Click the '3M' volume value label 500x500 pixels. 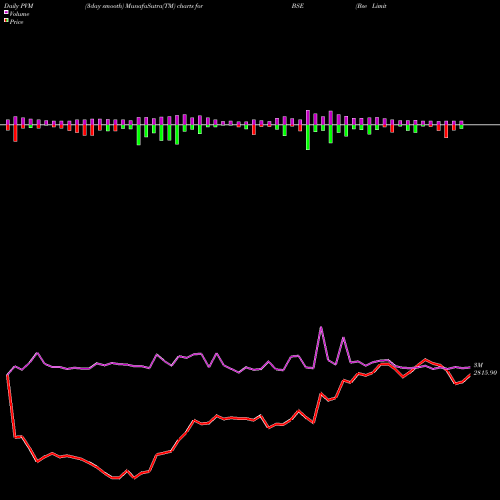point(478,365)
